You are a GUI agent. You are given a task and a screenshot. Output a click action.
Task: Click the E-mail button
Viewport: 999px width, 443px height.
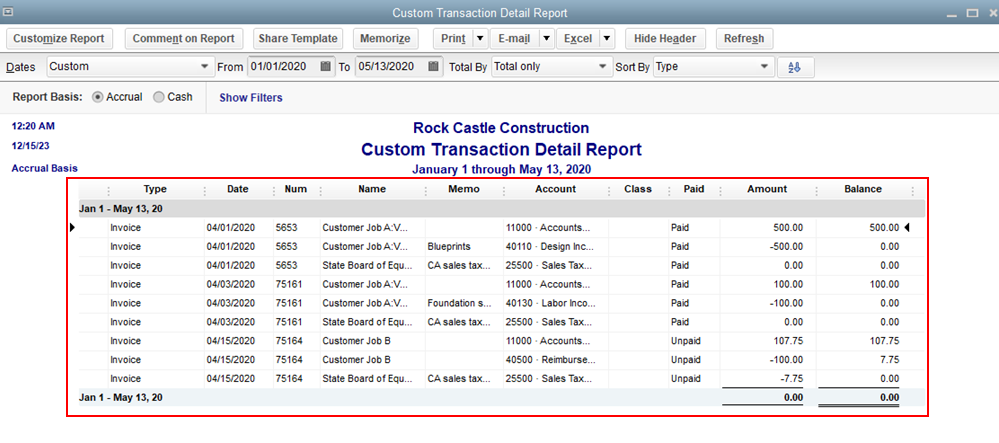pyautogui.click(x=514, y=39)
